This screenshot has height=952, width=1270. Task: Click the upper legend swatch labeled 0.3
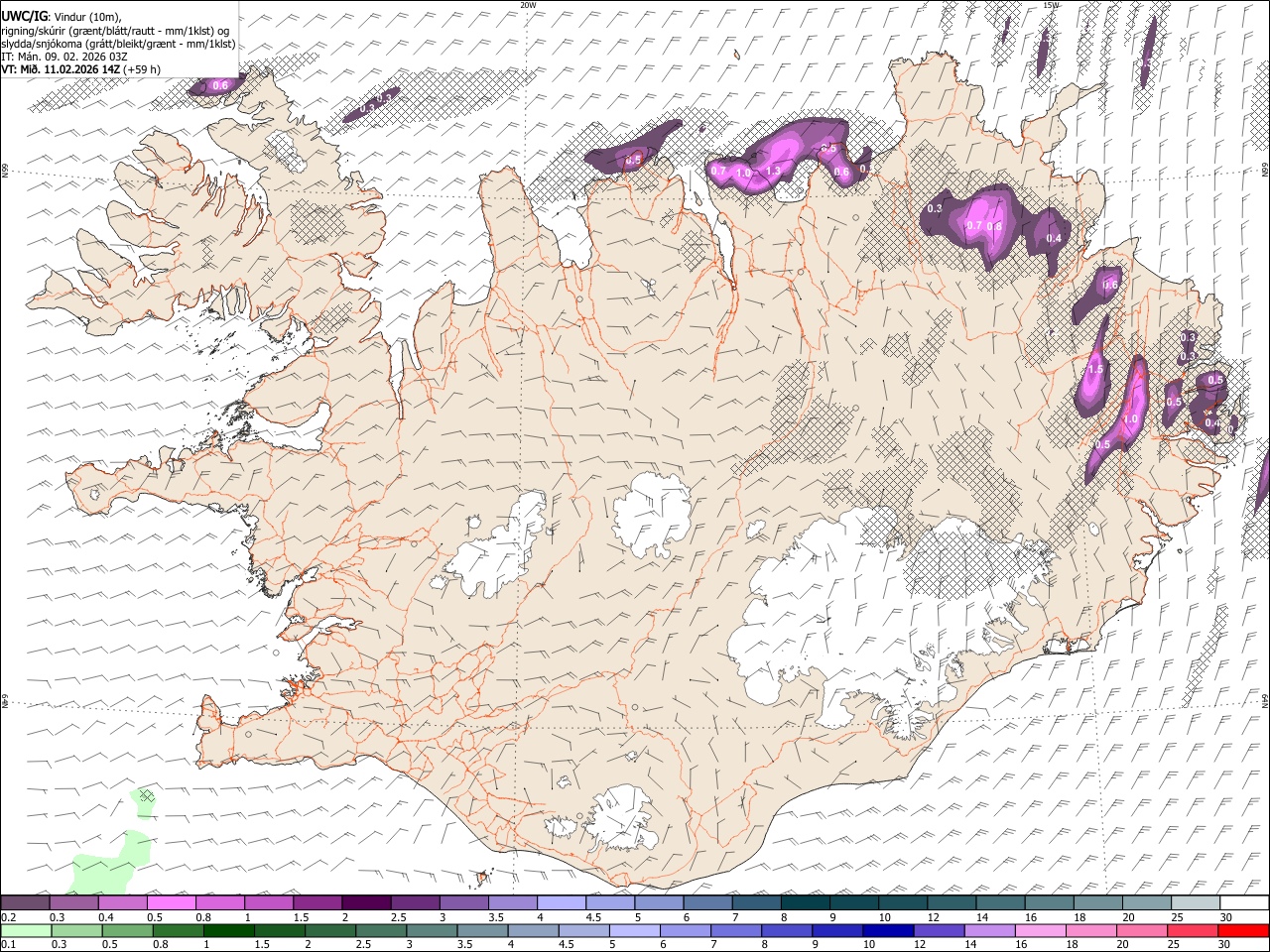point(73,902)
